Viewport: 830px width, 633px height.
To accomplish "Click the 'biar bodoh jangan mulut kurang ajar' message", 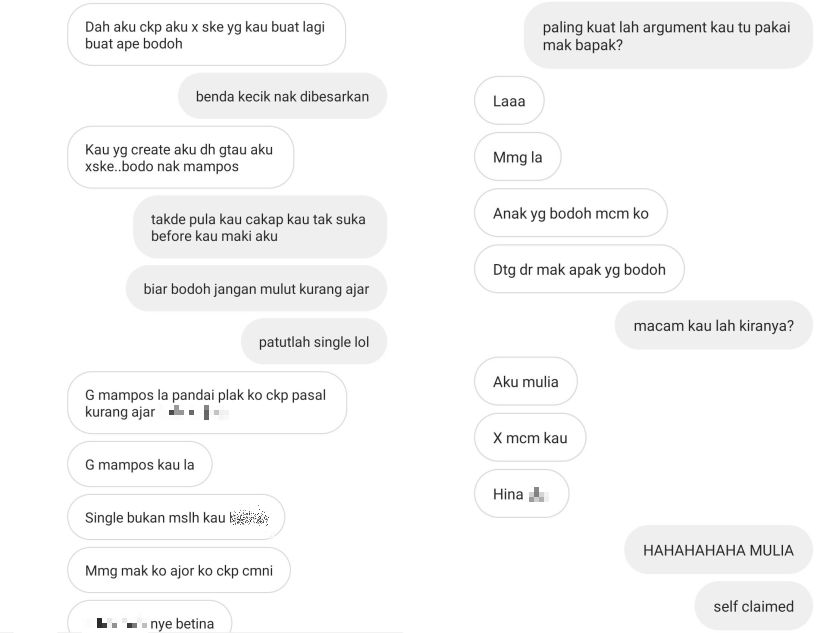I will 256,289.
